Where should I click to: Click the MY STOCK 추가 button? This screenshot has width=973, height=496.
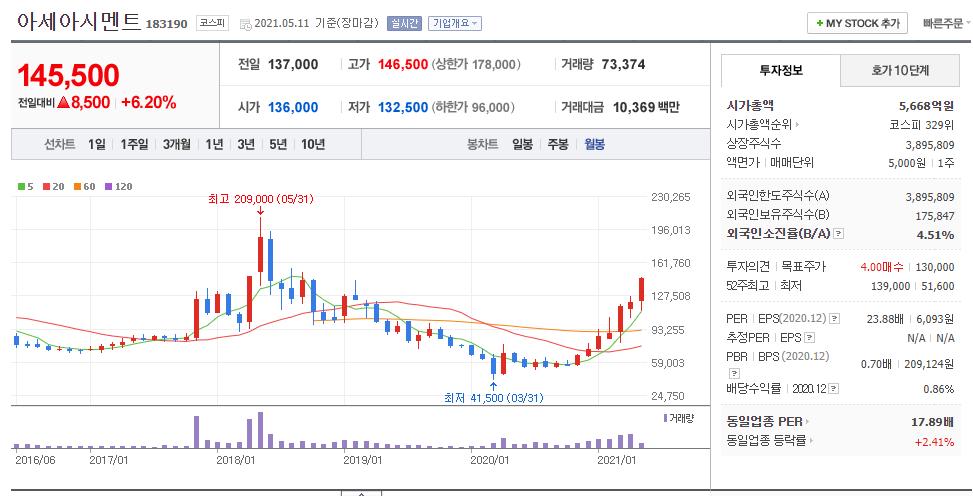click(x=858, y=23)
